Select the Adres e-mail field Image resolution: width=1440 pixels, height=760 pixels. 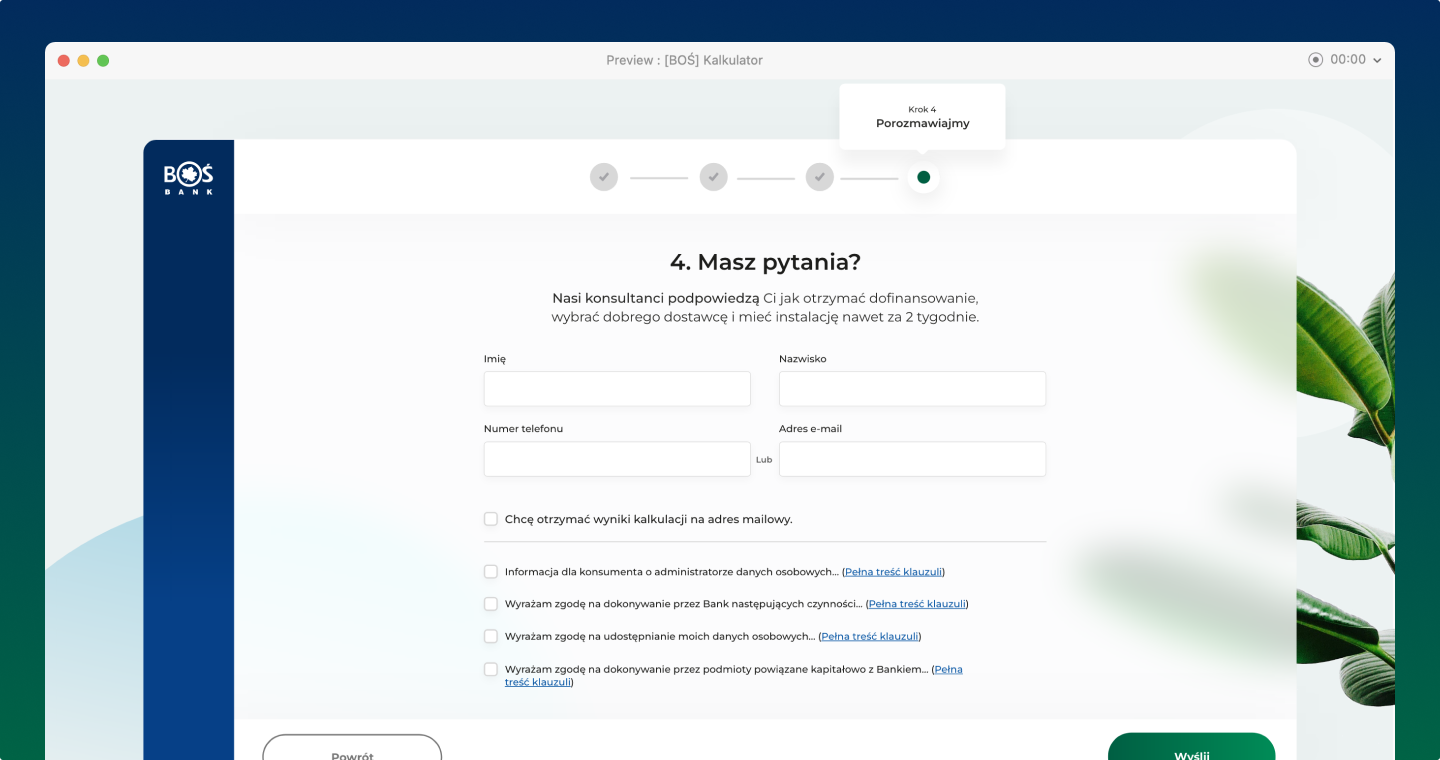tap(912, 459)
